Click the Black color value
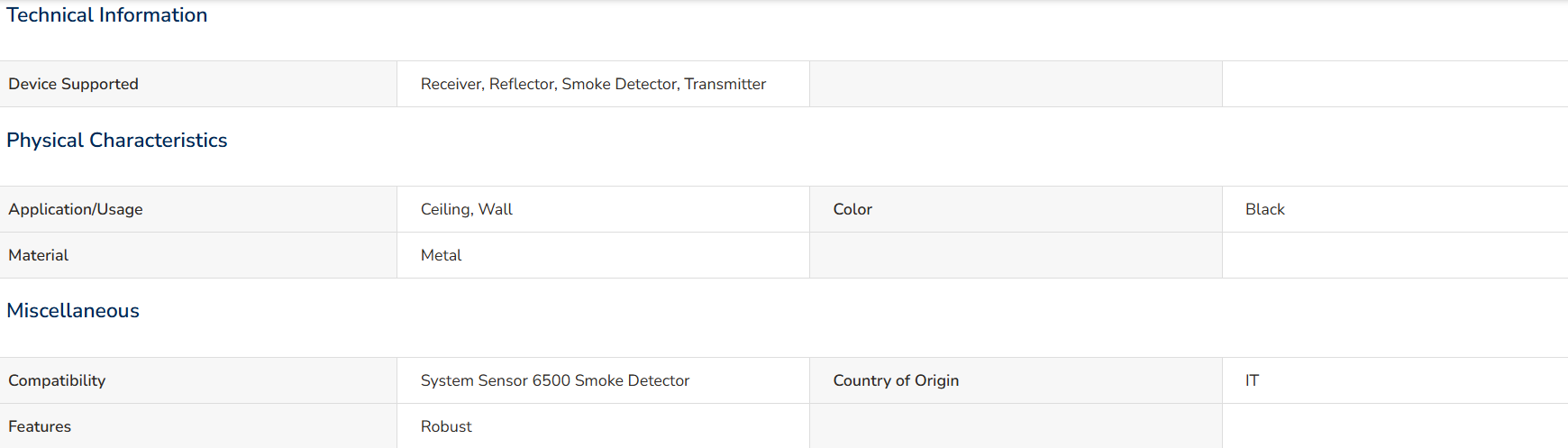The image size is (1568, 448). [x=1265, y=209]
